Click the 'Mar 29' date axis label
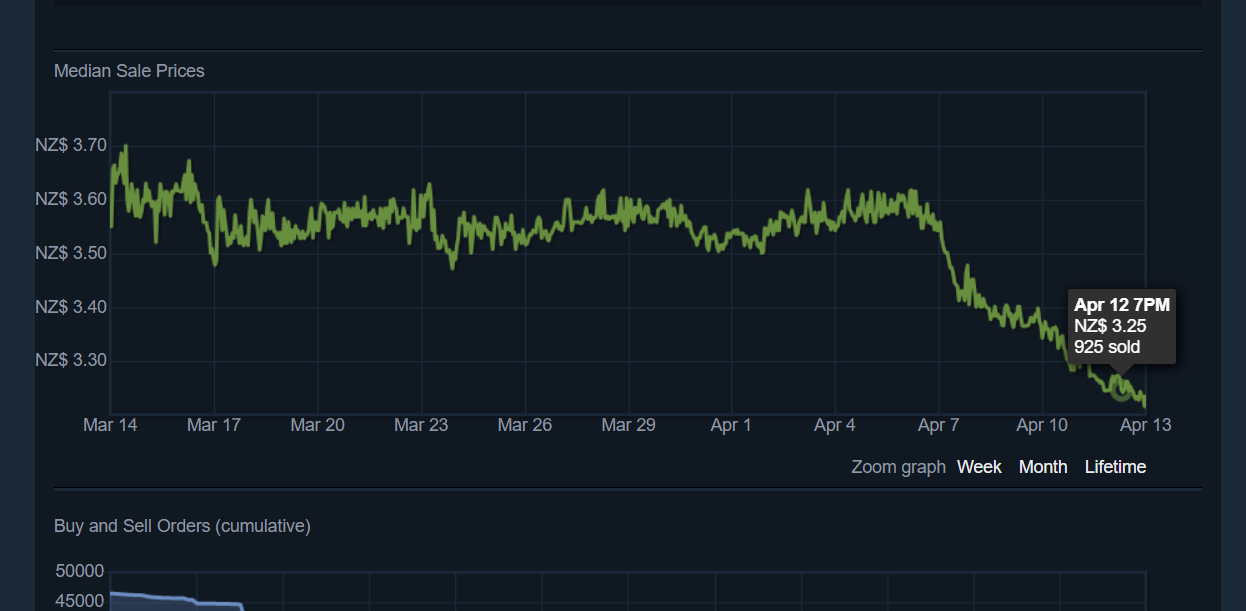Viewport: 1246px width, 611px height. [x=629, y=425]
